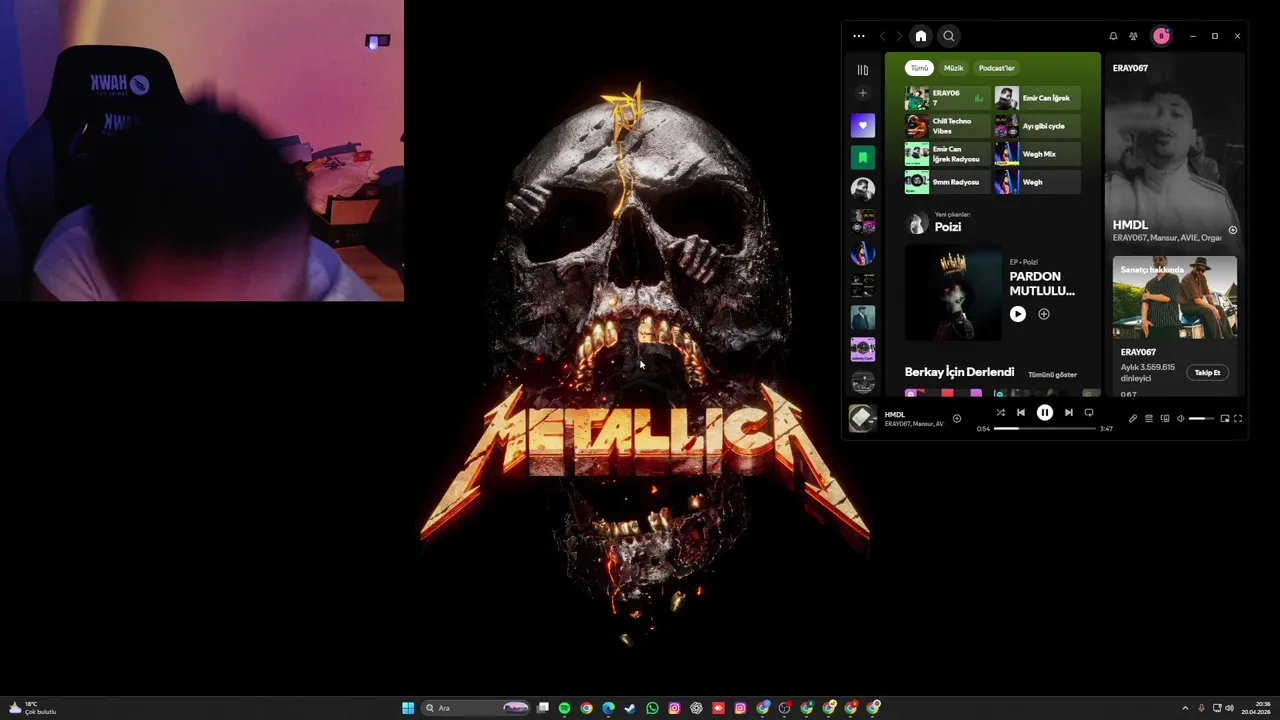This screenshot has width=1280, height=720.
Task: Enter full screen player view
Action: [x=1238, y=419]
